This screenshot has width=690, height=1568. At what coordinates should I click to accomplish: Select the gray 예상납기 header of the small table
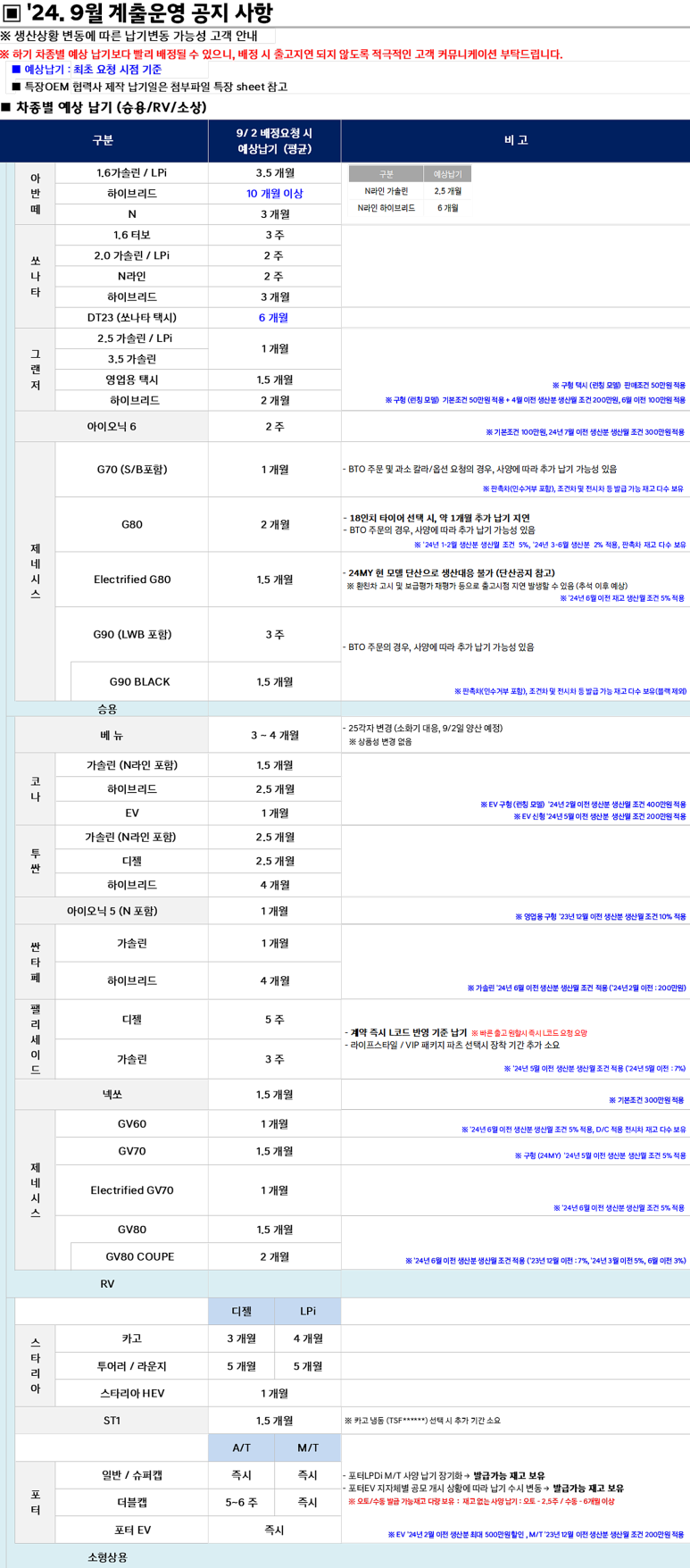click(x=447, y=174)
